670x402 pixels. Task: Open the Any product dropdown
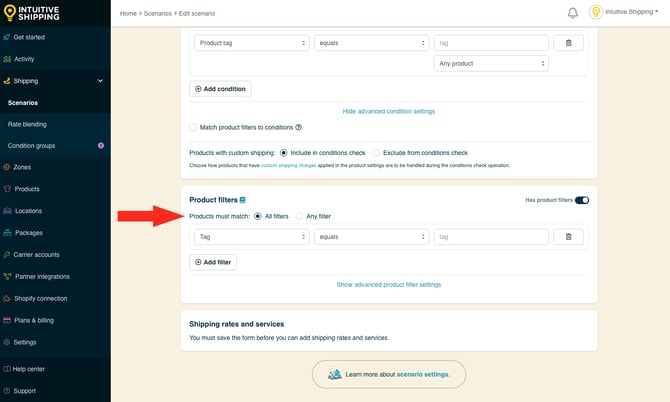[491, 64]
